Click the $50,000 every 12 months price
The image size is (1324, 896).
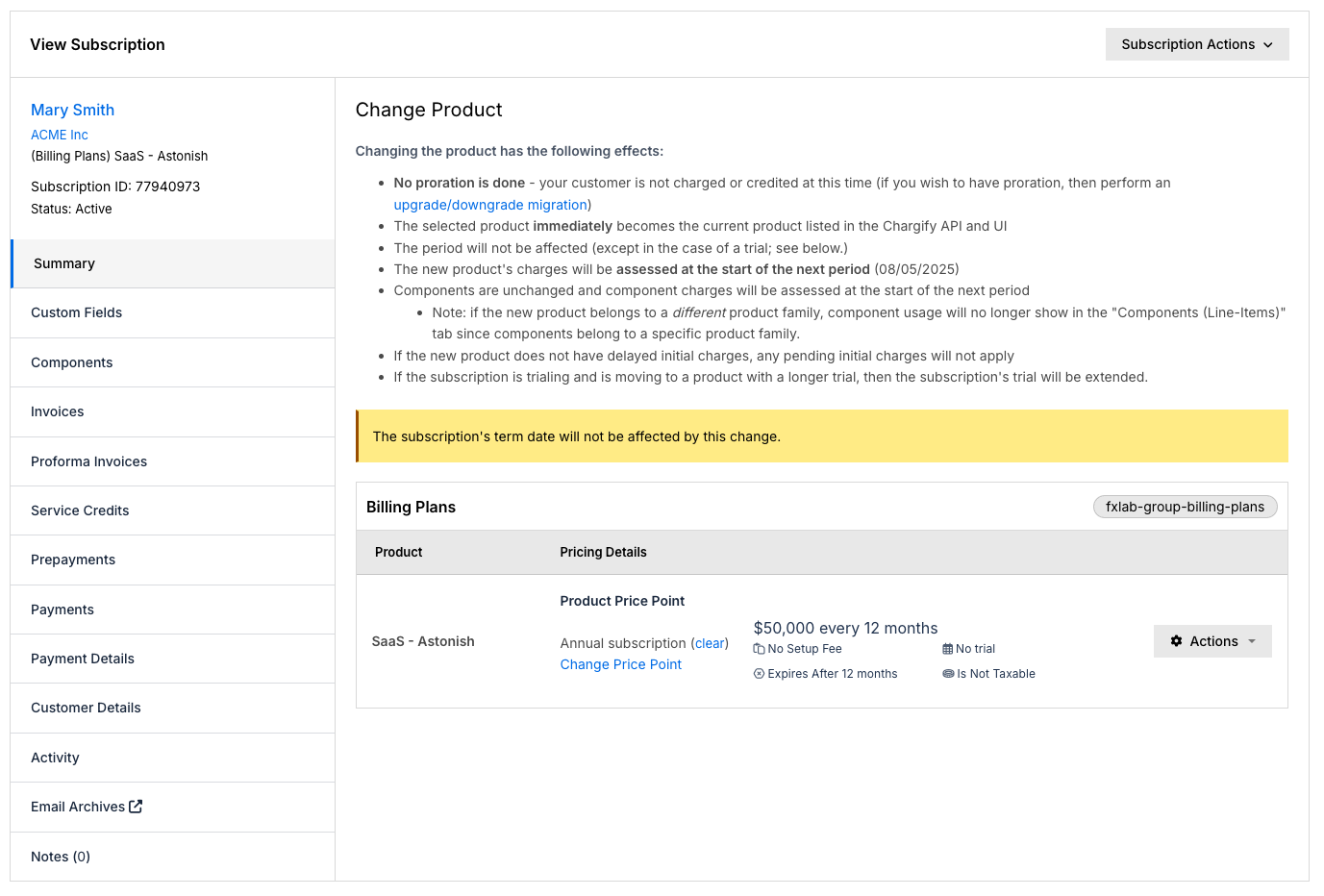tap(845, 628)
